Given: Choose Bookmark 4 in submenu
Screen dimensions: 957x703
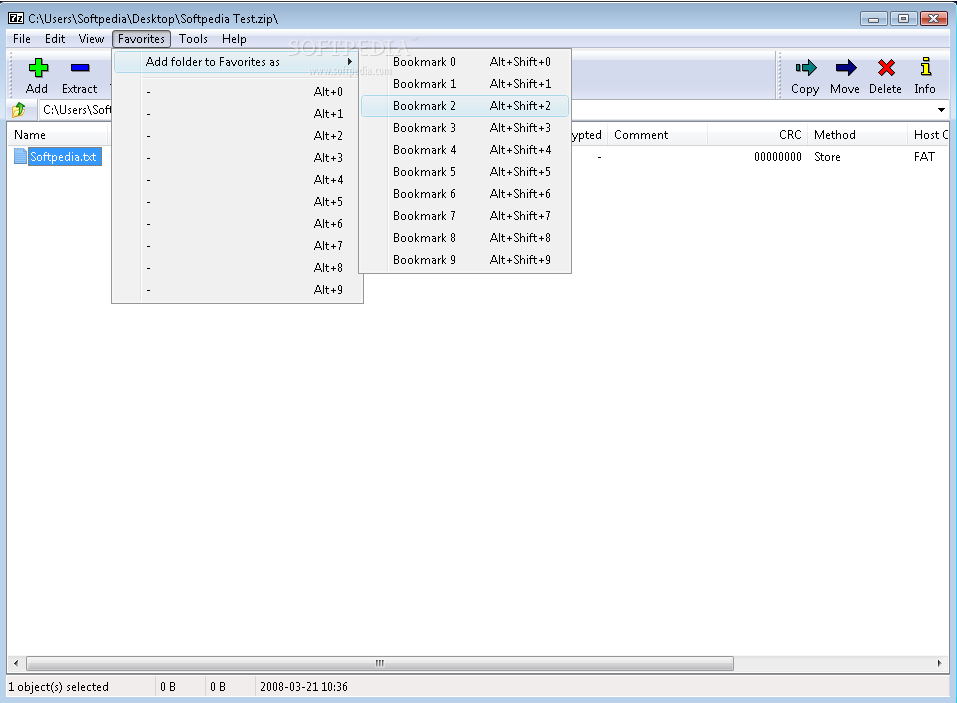Looking at the screenshot, I should [x=465, y=150].
